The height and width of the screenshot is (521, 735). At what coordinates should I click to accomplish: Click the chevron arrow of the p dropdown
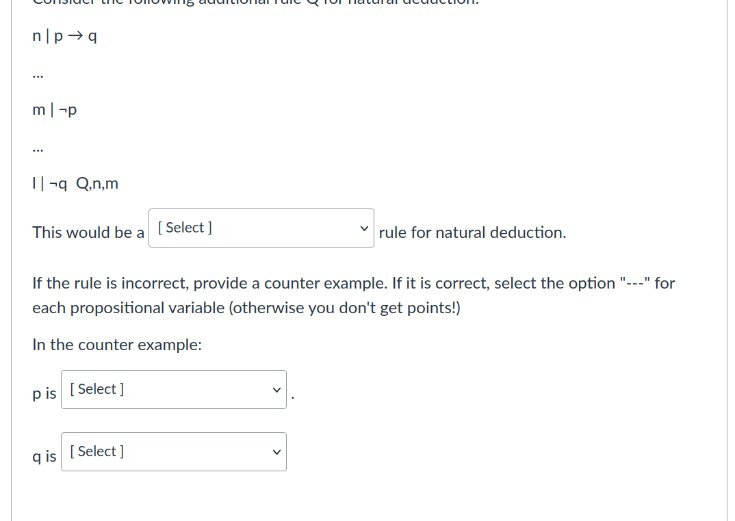tap(277, 389)
